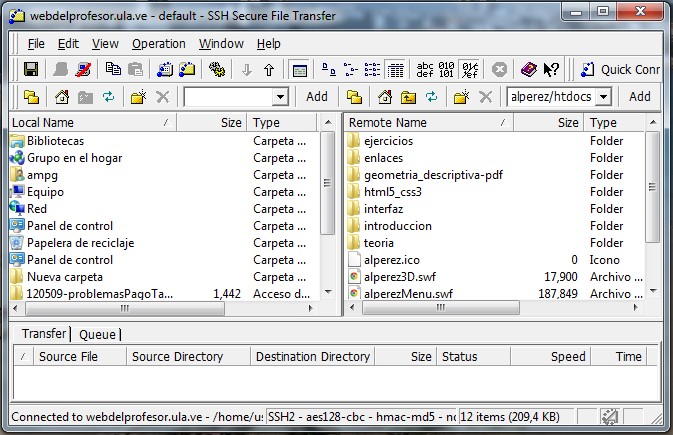Open the Settings gear icon
The image size is (673, 435).
(216, 70)
